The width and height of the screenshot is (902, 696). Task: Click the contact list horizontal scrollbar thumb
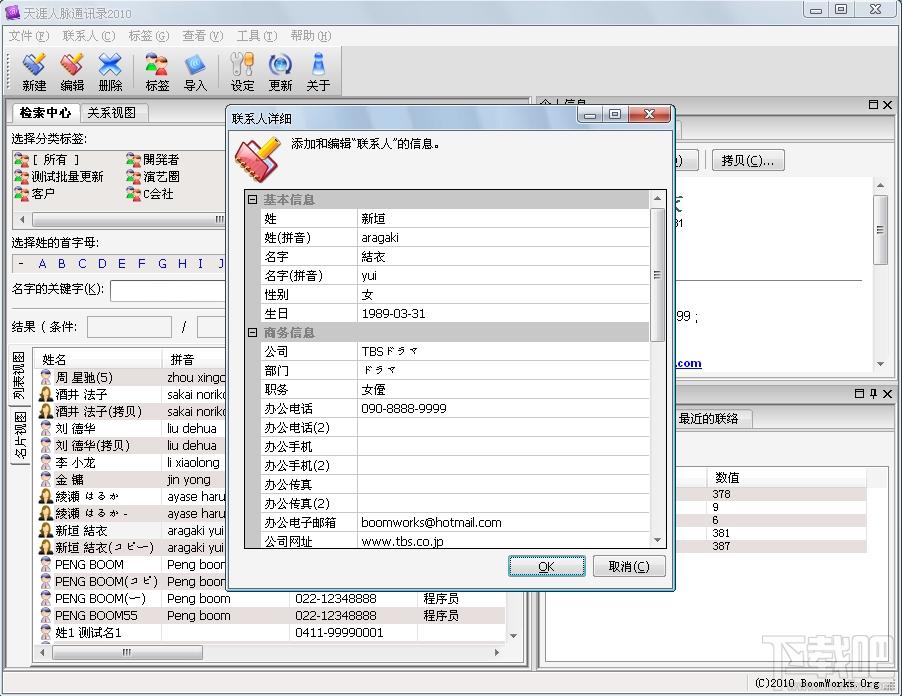(127, 652)
